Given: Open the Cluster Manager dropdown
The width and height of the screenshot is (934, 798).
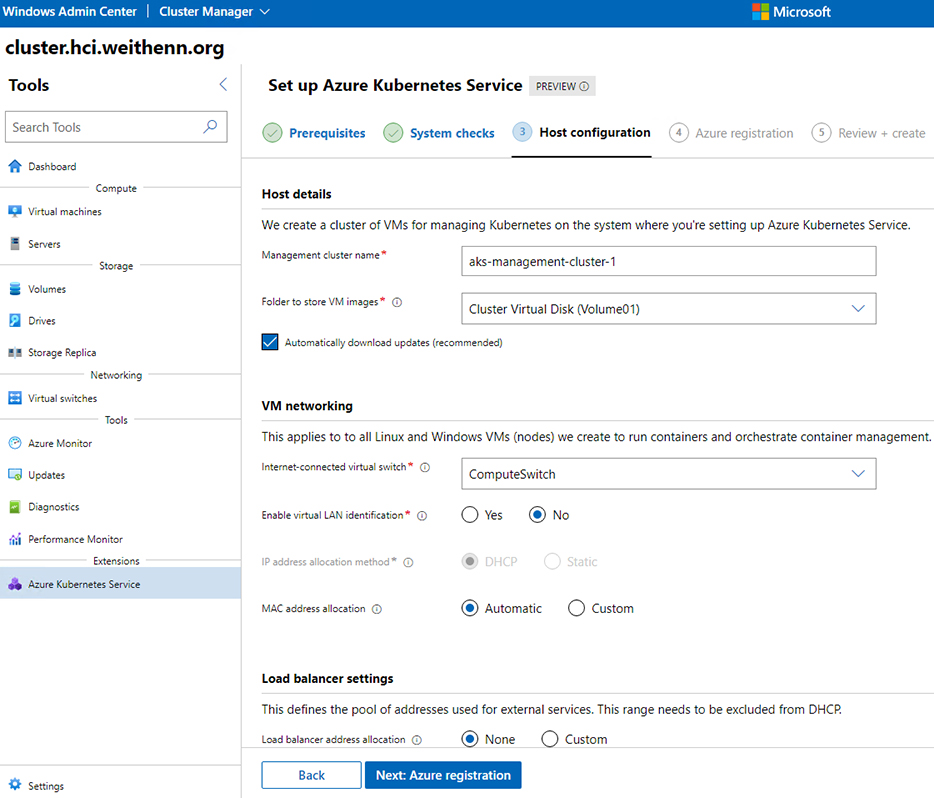Looking at the screenshot, I should click(214, 12).
